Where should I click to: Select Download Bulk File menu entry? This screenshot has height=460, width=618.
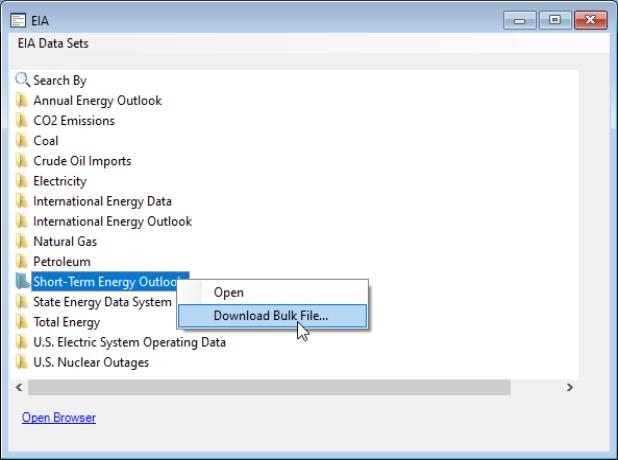270,316
